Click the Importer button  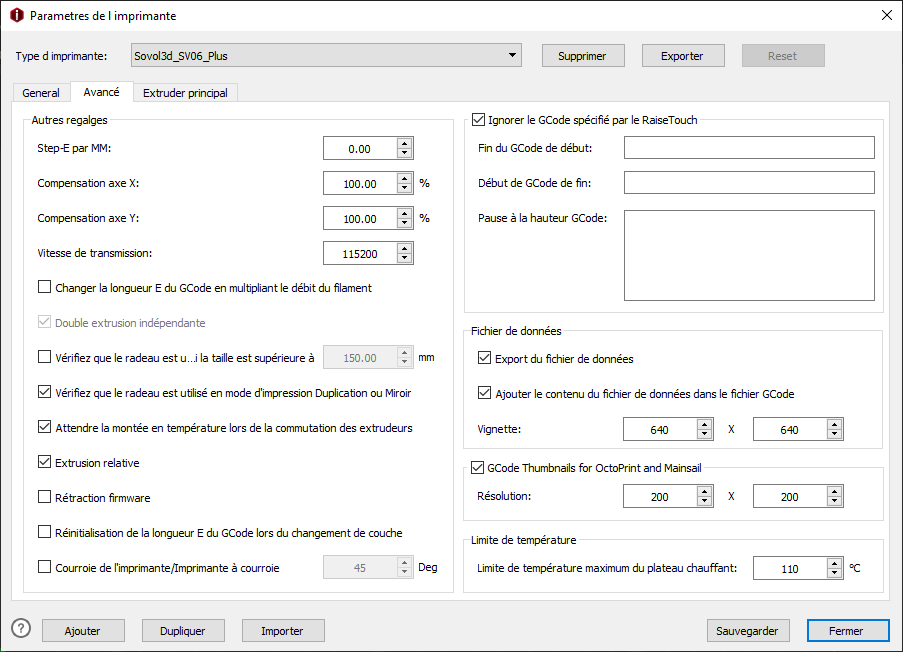pos(283,631)
